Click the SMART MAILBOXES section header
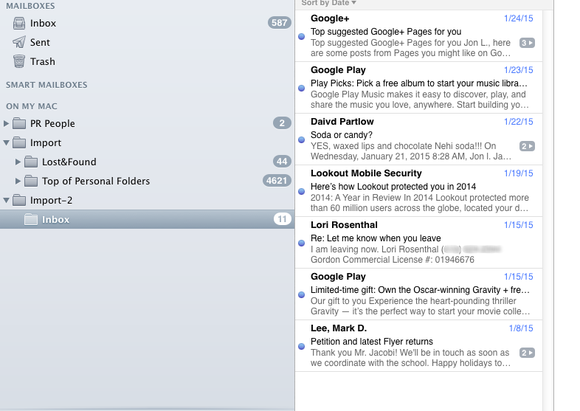 click(x=47, y=85)
